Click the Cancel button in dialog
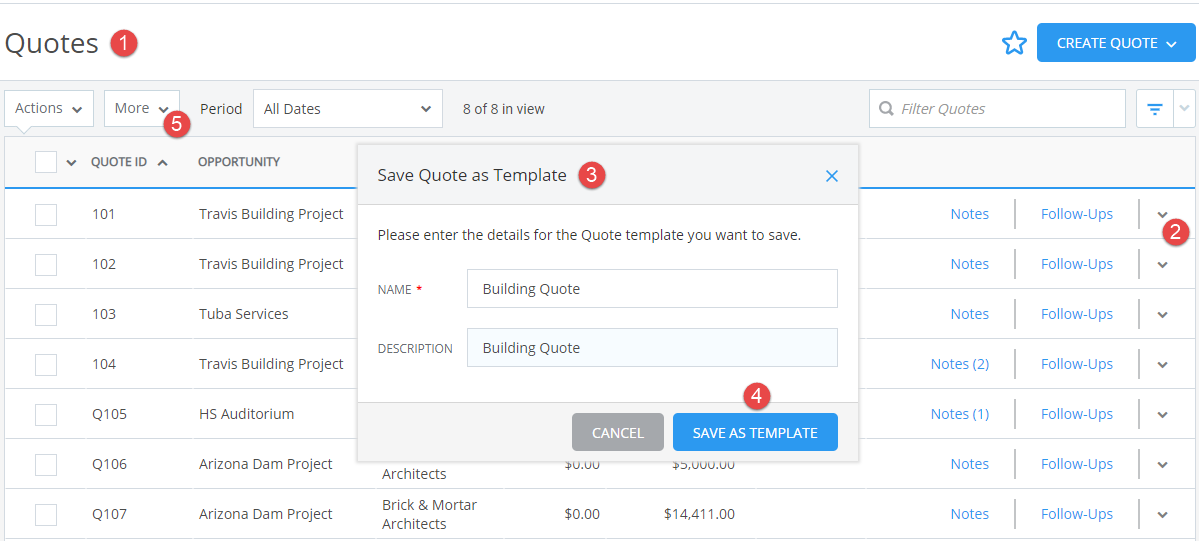This screenshot has width=1199, height=541. point(618,432)
